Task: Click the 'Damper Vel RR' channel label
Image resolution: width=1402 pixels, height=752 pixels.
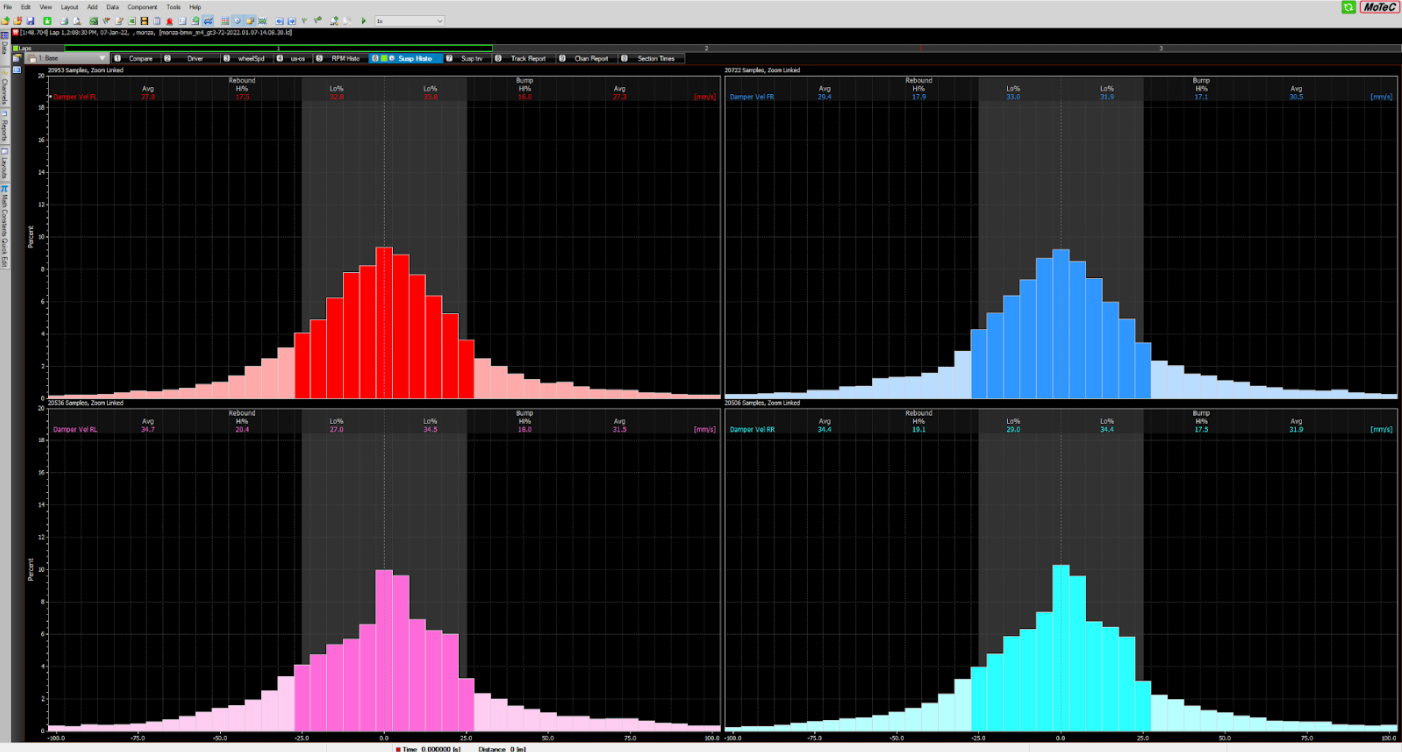Action: pos(753,429)
